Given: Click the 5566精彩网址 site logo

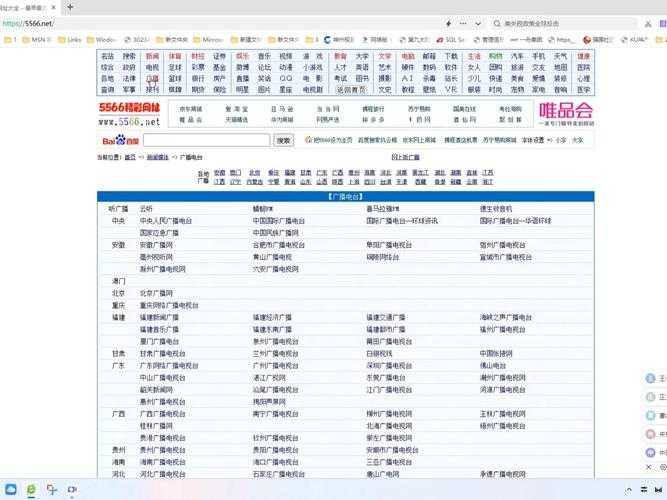Looking at the screenshot, I should 129,114.
